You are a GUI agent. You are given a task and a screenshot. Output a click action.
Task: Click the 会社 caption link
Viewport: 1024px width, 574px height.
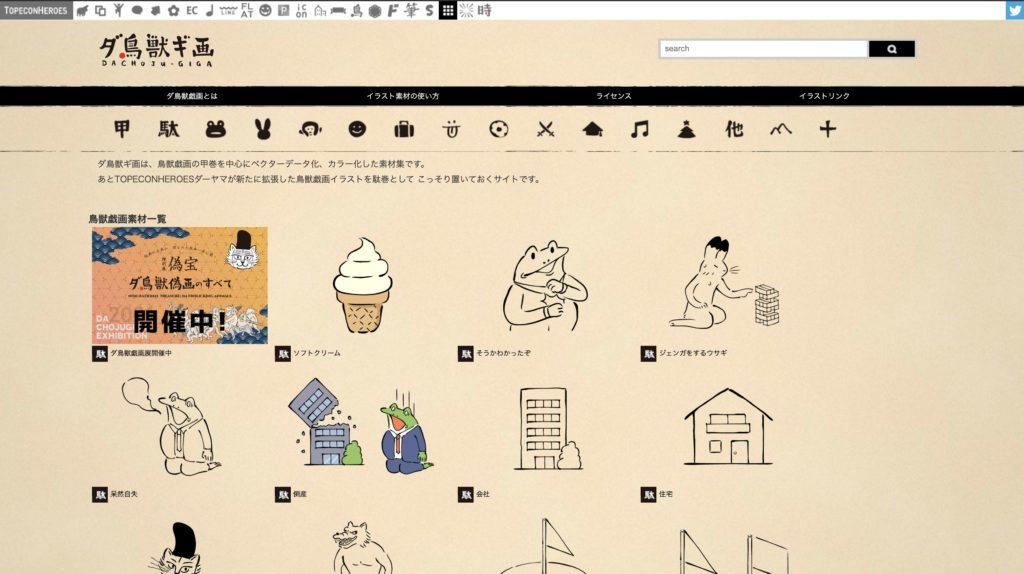point(483,494)
